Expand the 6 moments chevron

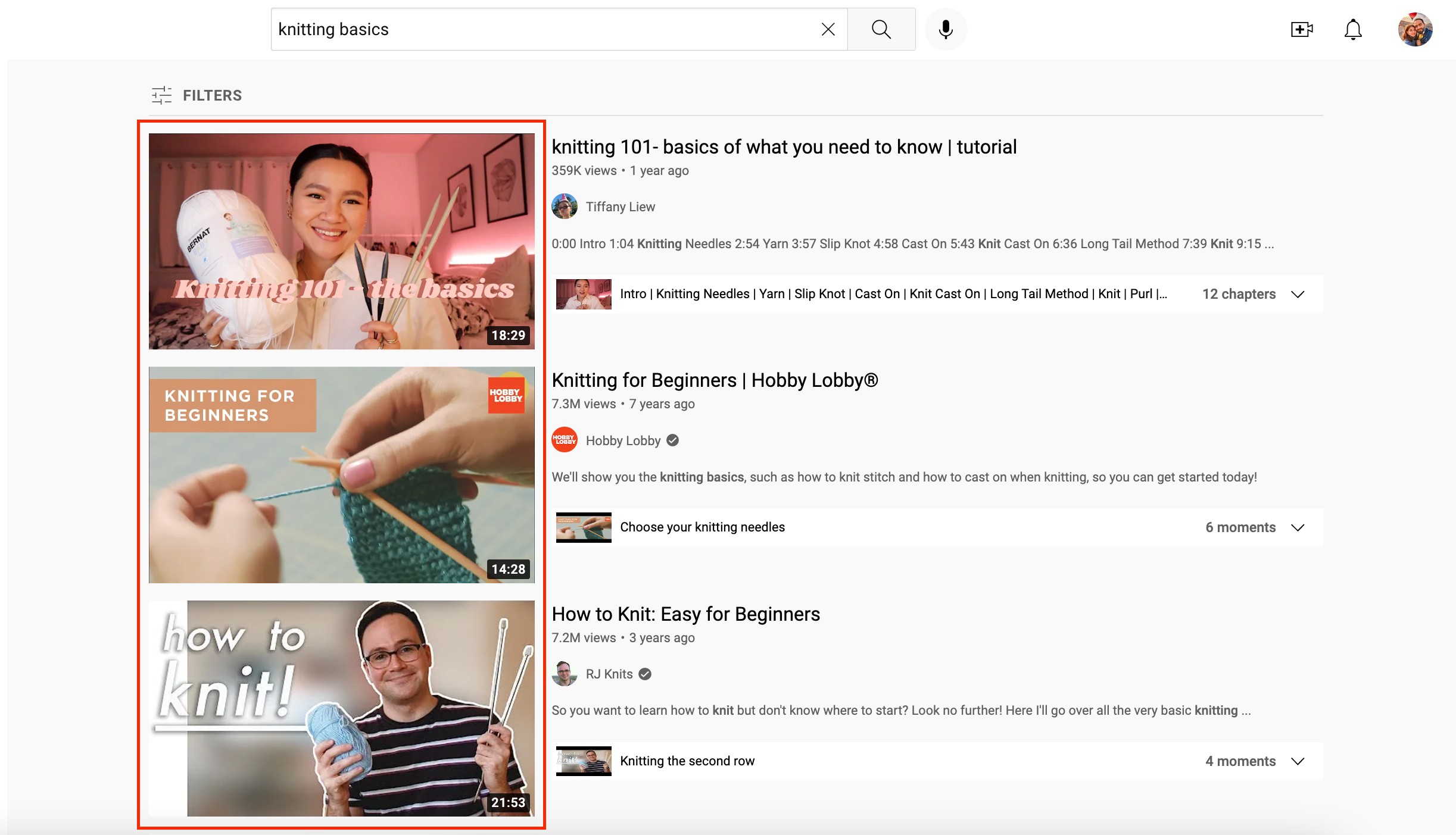click(x=1298, y=527)
